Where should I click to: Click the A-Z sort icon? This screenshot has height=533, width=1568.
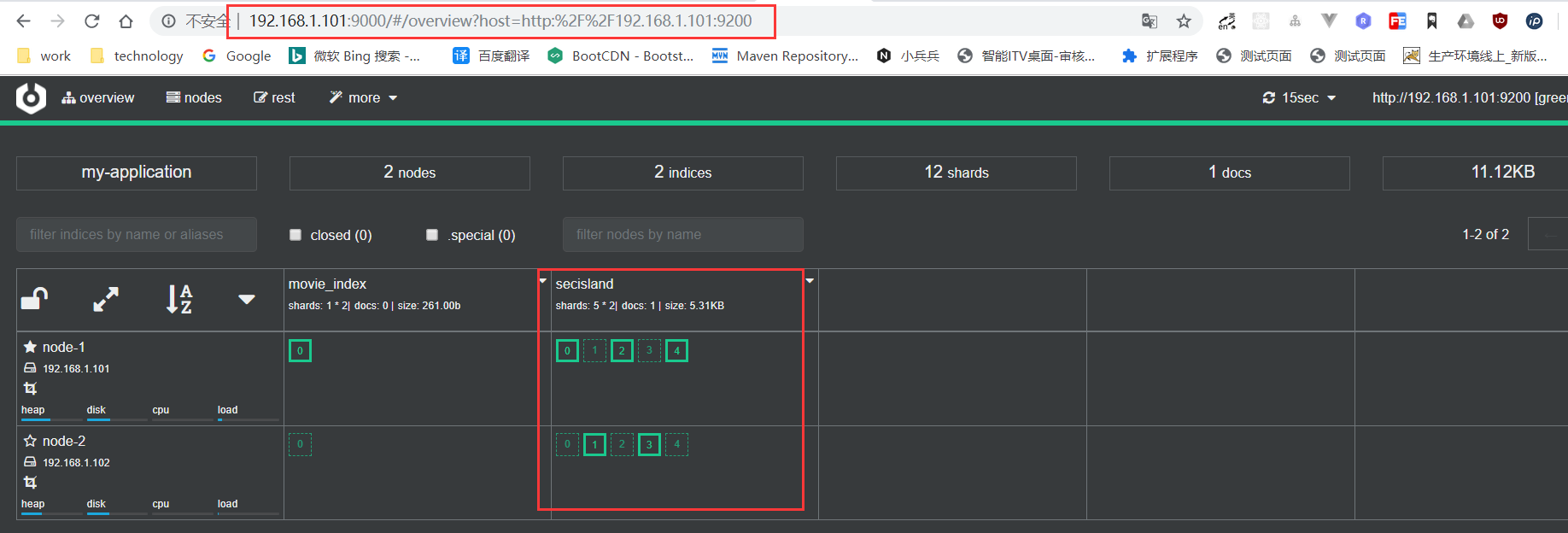178,299
